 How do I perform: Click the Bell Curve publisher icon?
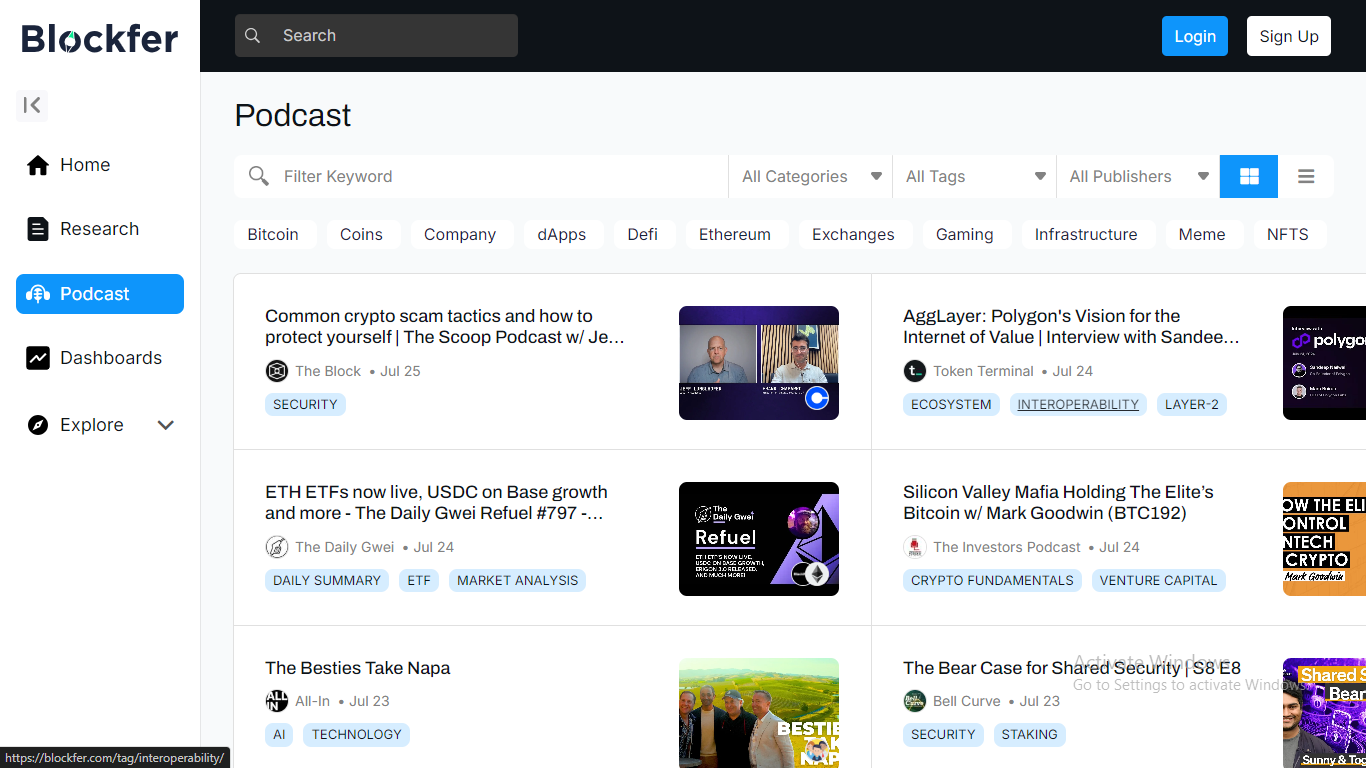(x=915, y=701)
